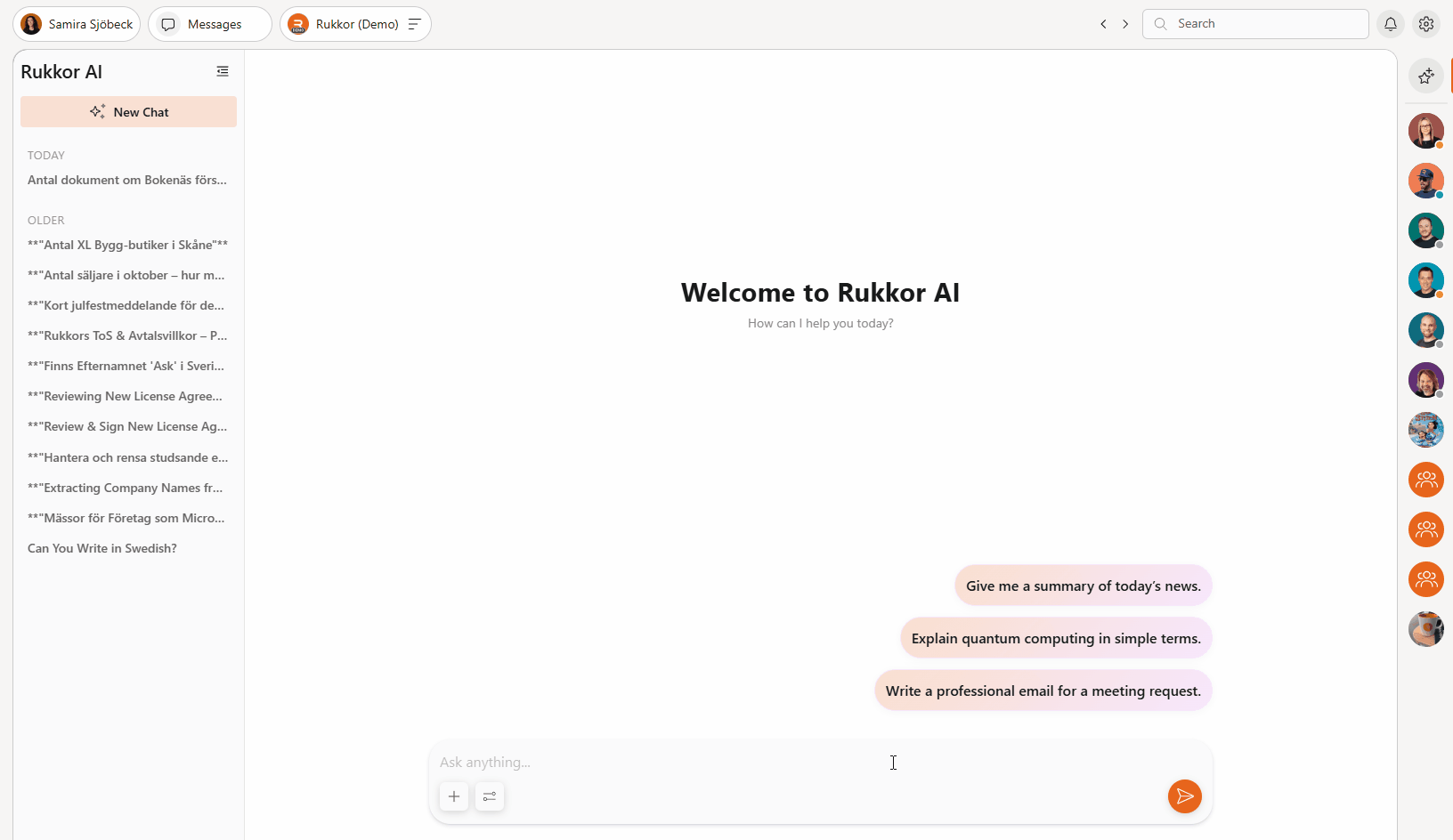
Task: Open second orange group chat icon
Action: (x=1426, y=529)
